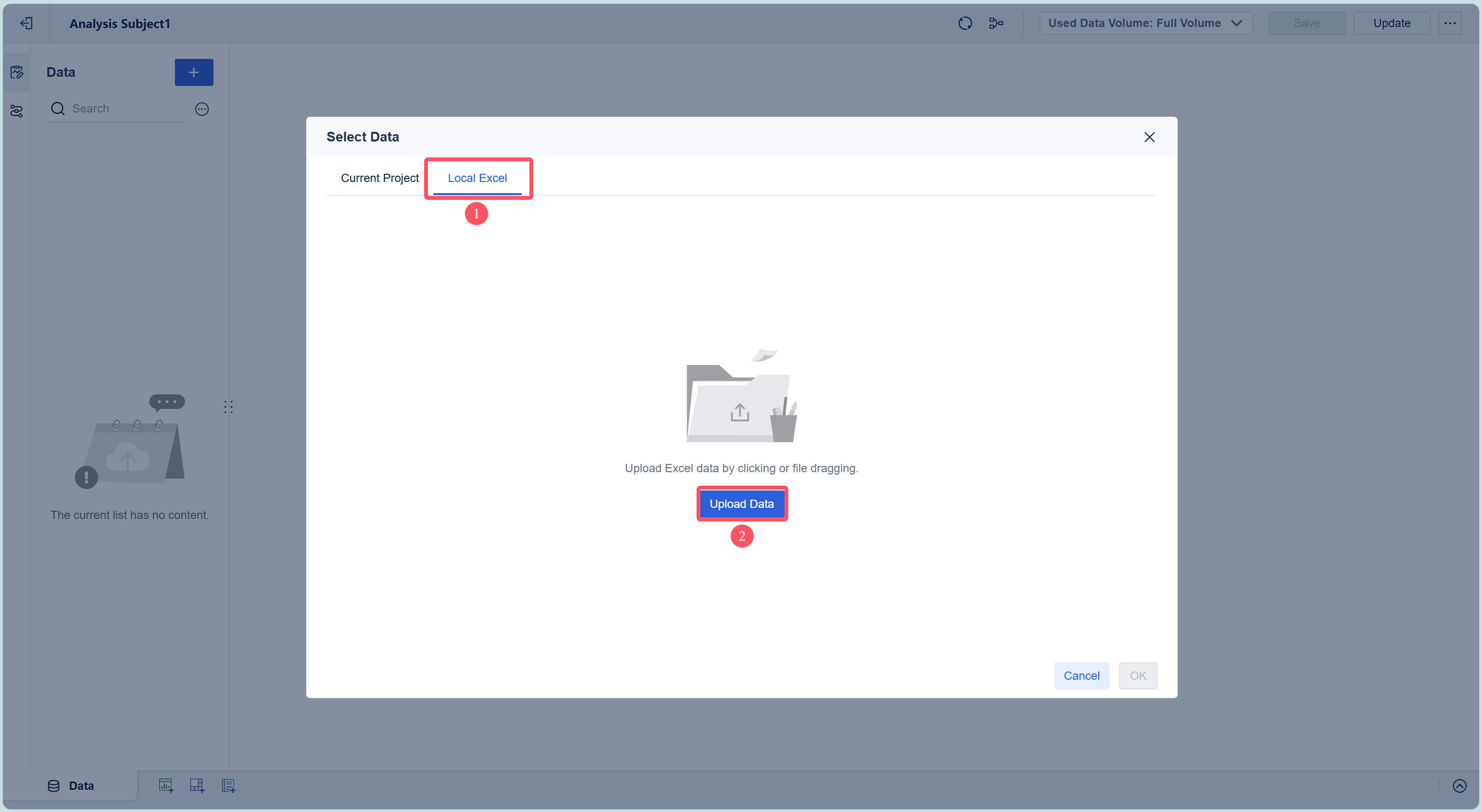Click the more options ellipsis top-right
The height and width of the screenshot is (812, 1482).
coord(1450,23)
